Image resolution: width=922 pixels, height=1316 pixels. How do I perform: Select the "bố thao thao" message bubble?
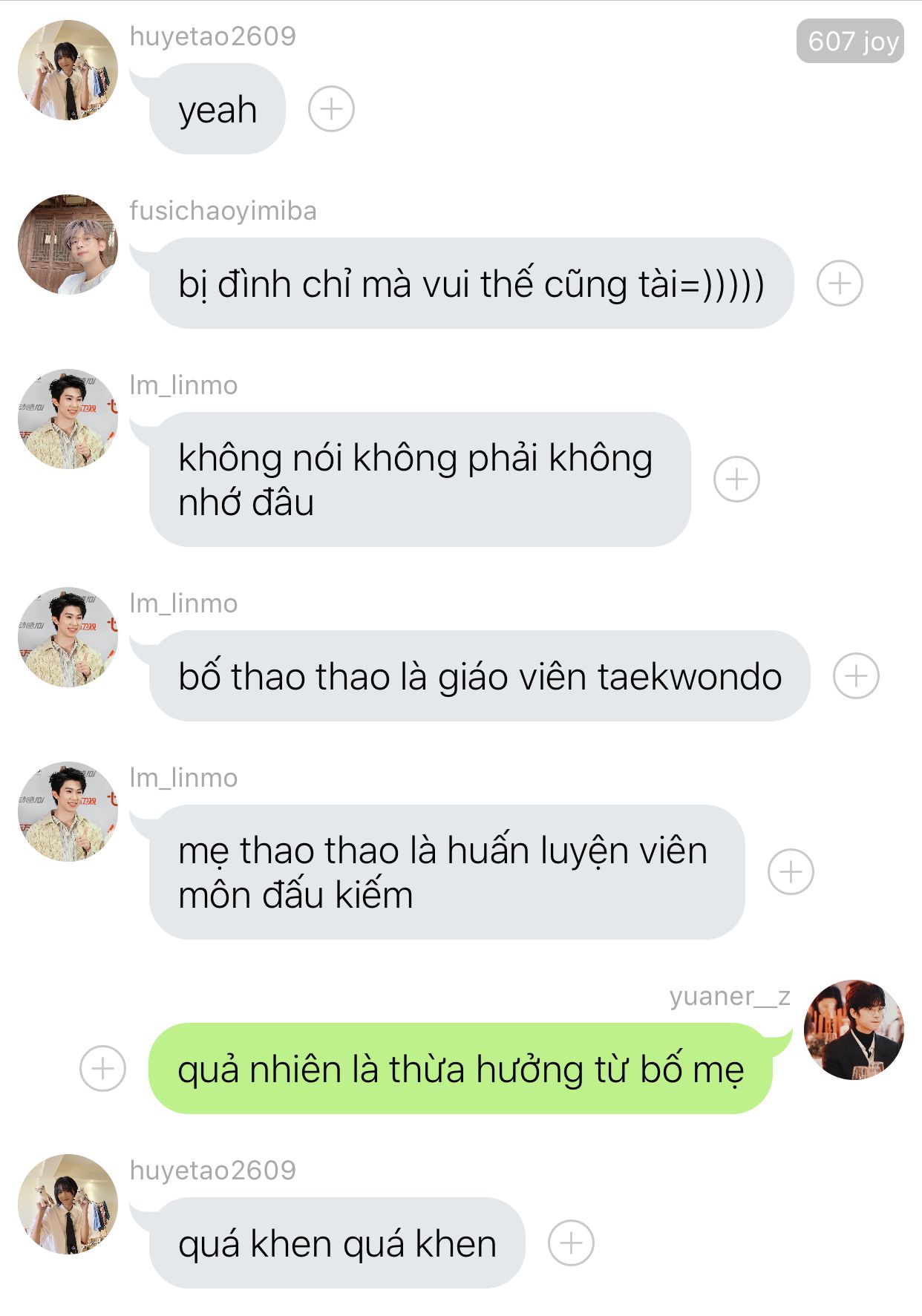point(480,676)
